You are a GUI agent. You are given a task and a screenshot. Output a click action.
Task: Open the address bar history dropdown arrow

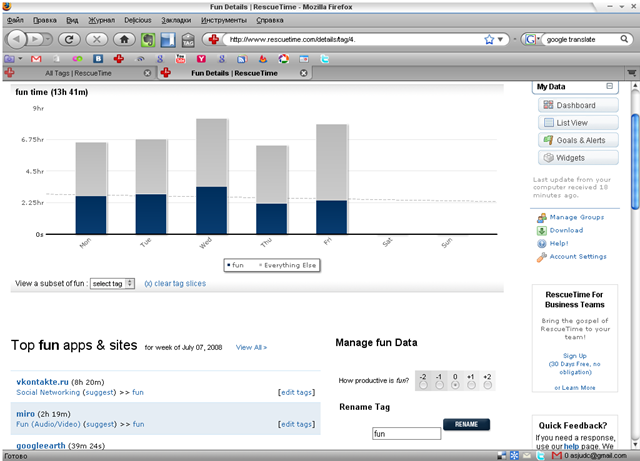[500, 39]
